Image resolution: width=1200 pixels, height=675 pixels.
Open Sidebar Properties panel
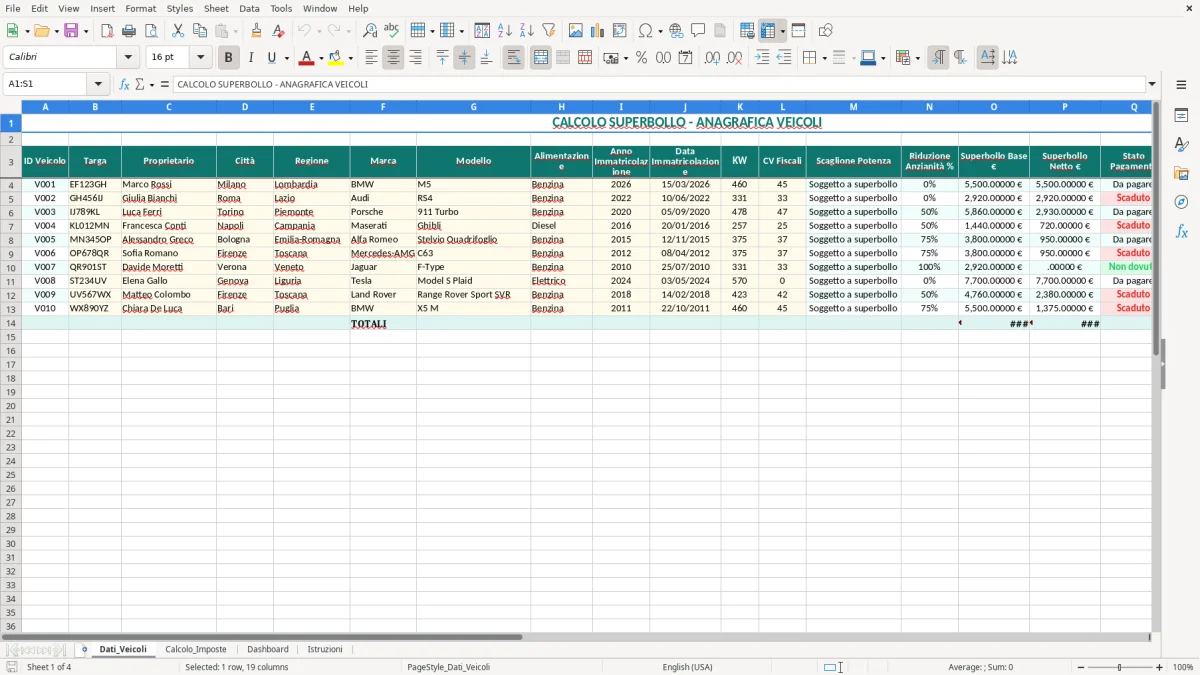pyautogui.click(x=1181, y=116)
